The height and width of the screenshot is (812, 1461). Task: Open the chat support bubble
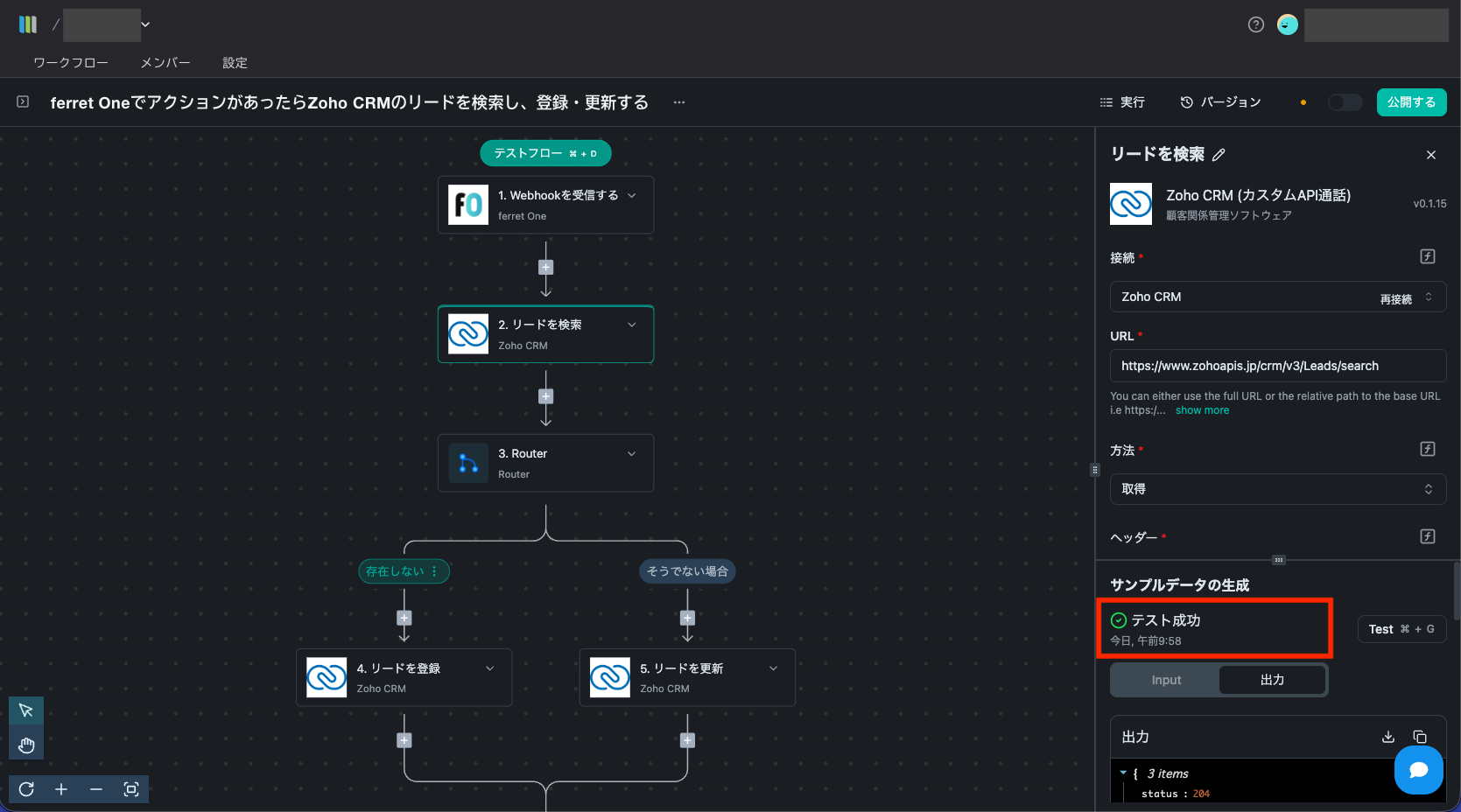[x=1418, y=770]
